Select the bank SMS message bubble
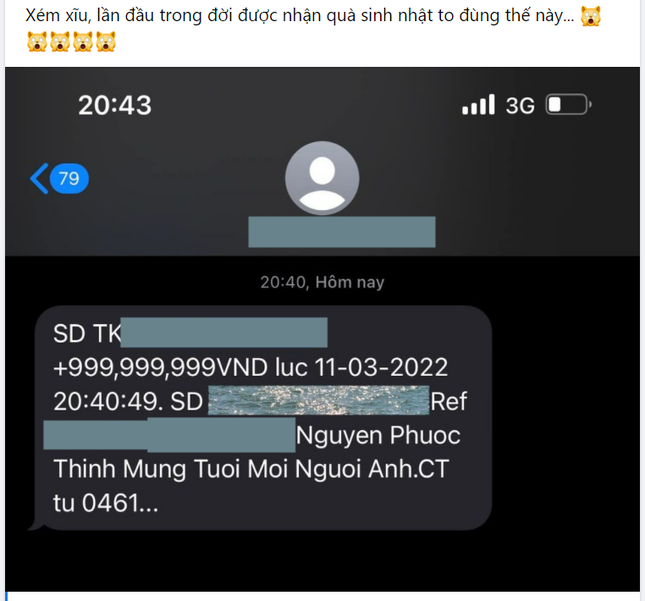This screenshot has height=601, width=645. [263, 418]
